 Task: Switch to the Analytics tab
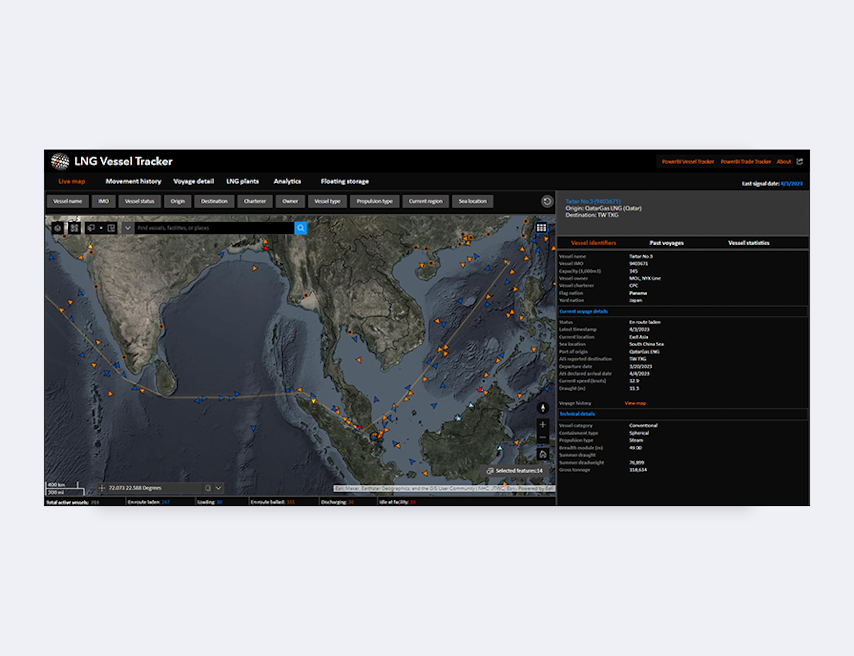click(287, 181)
